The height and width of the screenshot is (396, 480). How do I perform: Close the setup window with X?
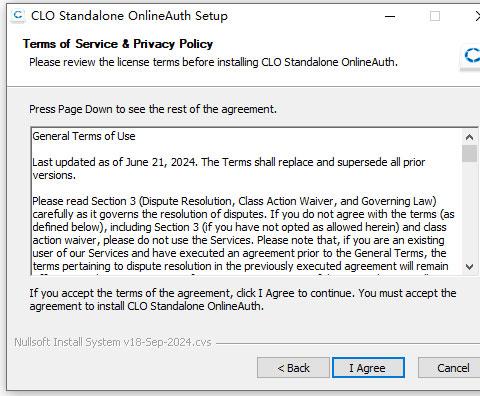477,16
